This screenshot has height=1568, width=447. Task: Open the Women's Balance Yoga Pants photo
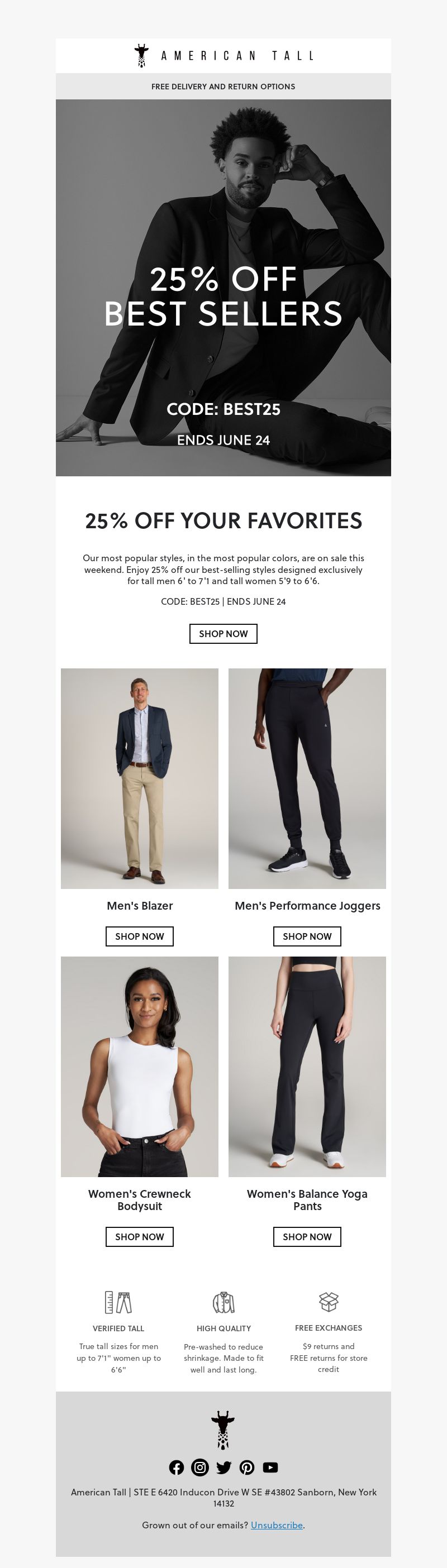point(307,1067)
